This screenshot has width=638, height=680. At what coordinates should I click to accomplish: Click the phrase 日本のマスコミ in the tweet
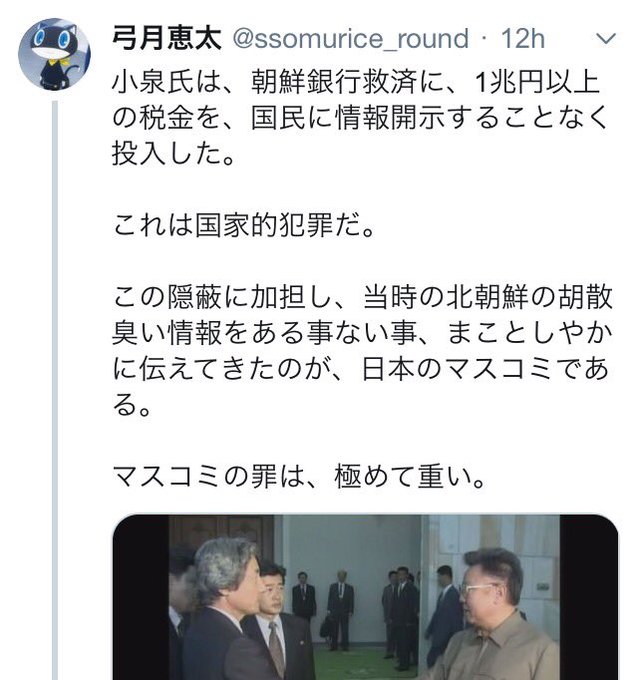pyautogui.click(x=457, y=369)
